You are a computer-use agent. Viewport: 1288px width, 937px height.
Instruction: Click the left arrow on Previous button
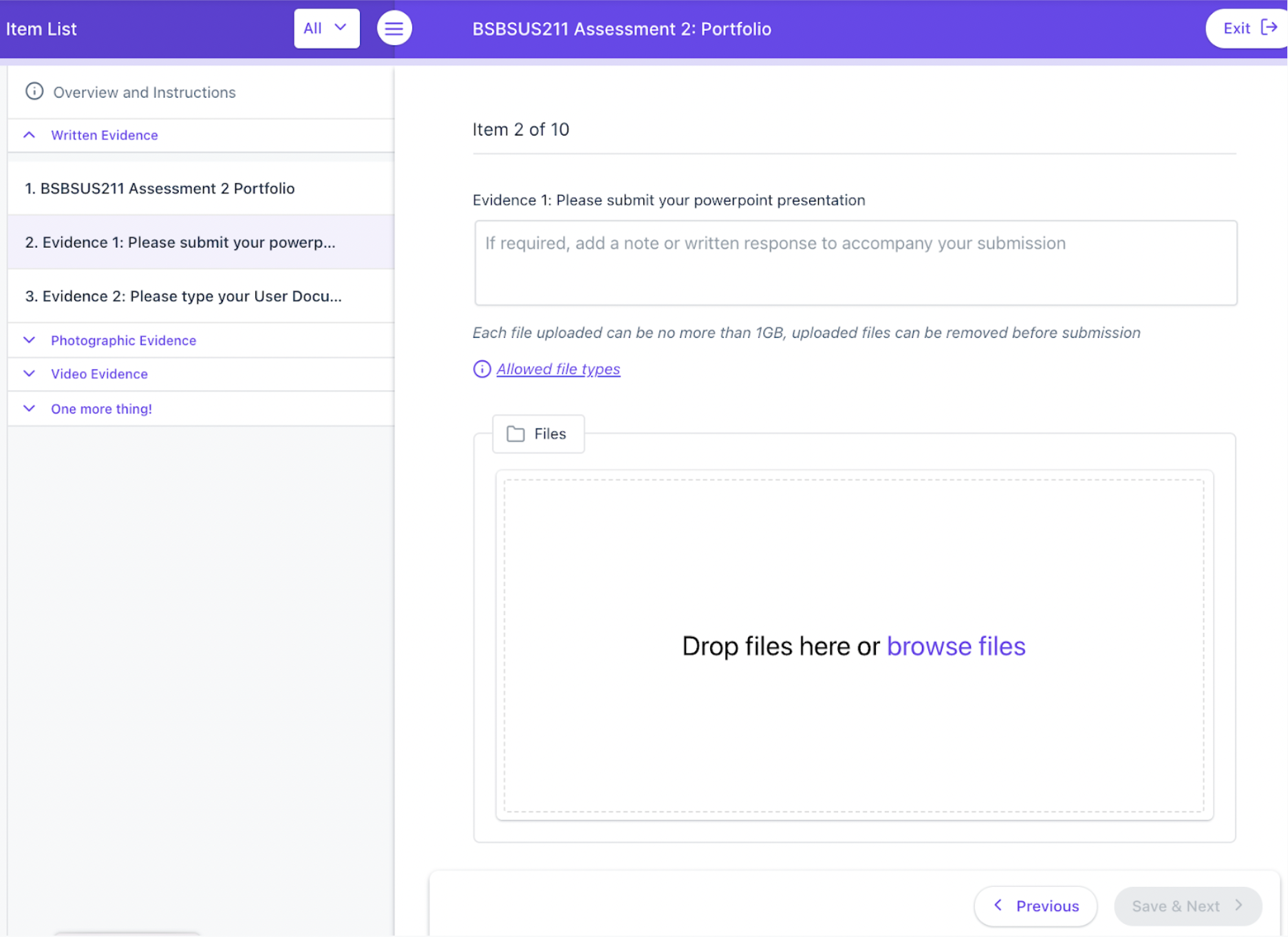click(x=998, y=905)
